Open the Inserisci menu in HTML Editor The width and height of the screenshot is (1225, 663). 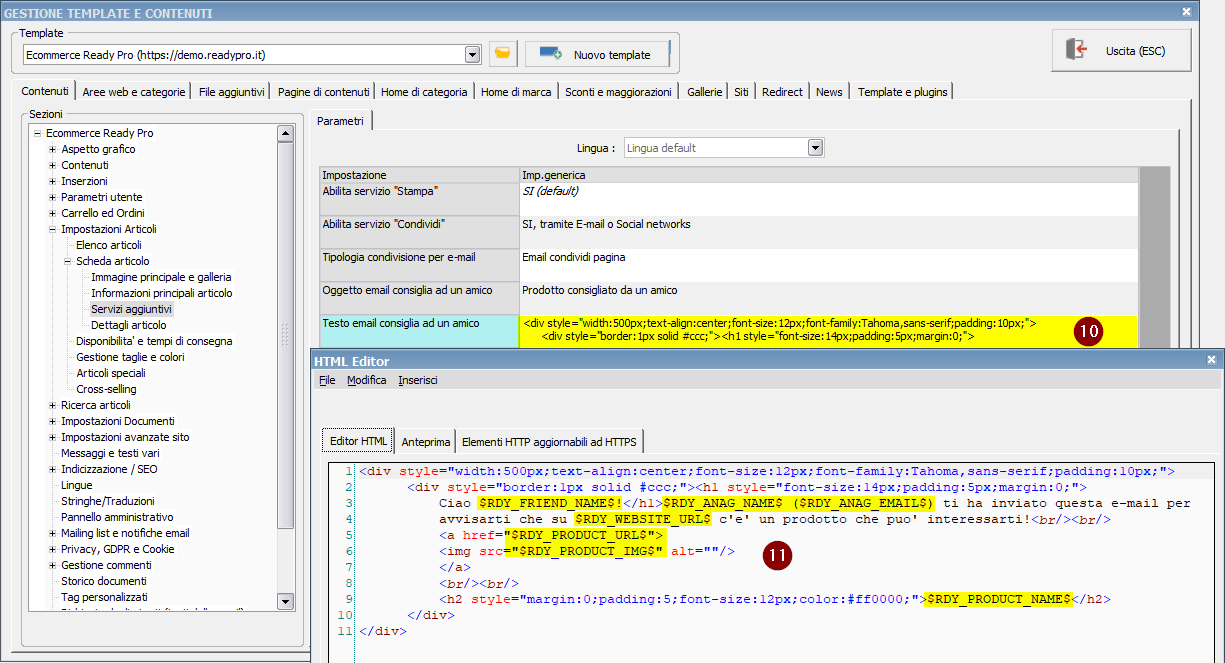[x=417, y=380]
